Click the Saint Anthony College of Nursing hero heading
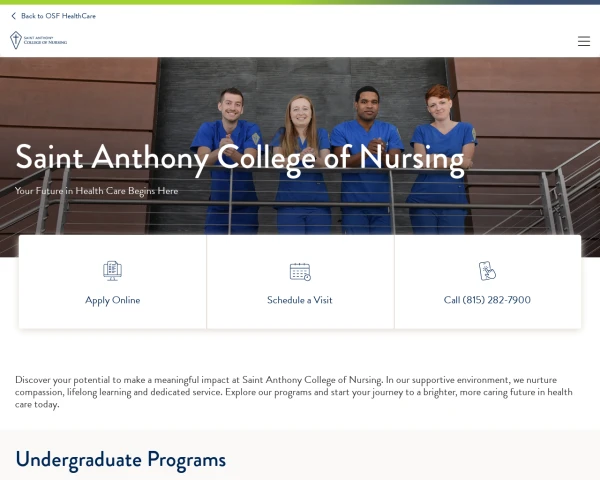The width and height of the screenshot is (600, 480). [x=240, y=158]
